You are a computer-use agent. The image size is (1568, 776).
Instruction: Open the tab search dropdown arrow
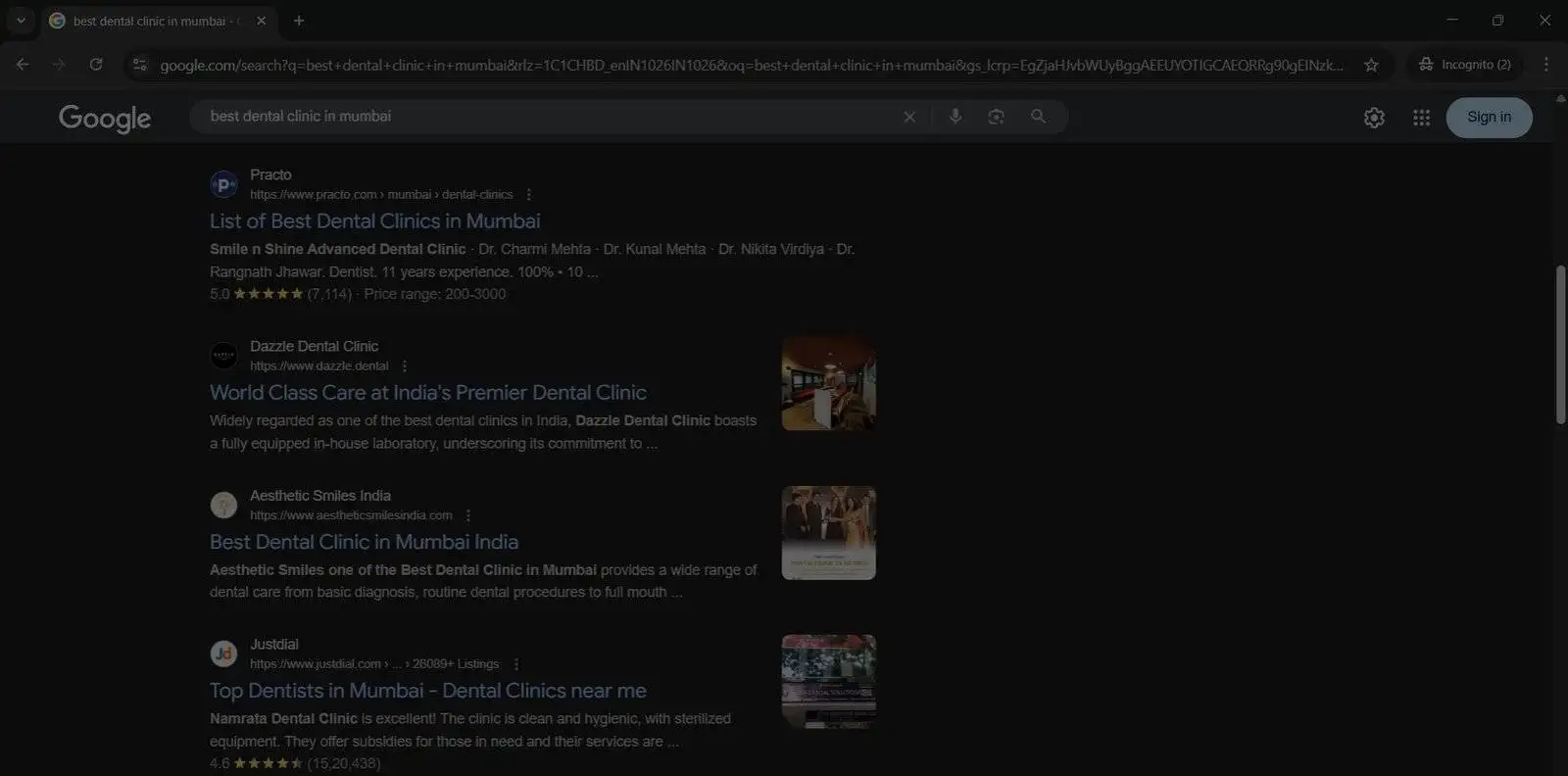(21, 21)
